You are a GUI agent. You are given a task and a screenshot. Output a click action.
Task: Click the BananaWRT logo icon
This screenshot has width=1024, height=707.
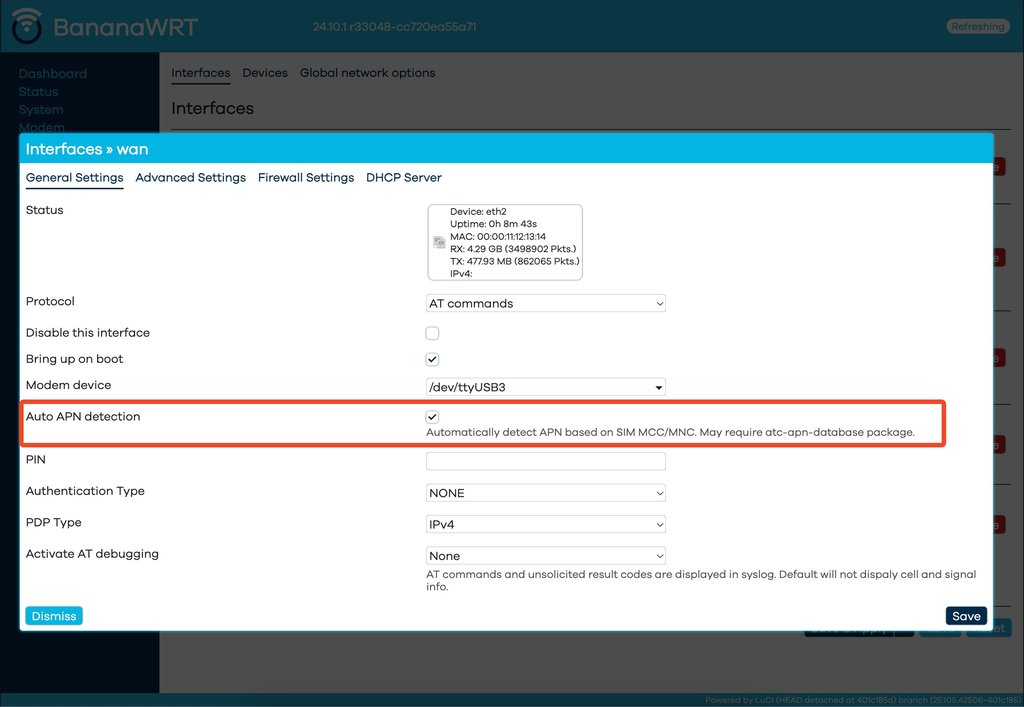click(27, 26)
